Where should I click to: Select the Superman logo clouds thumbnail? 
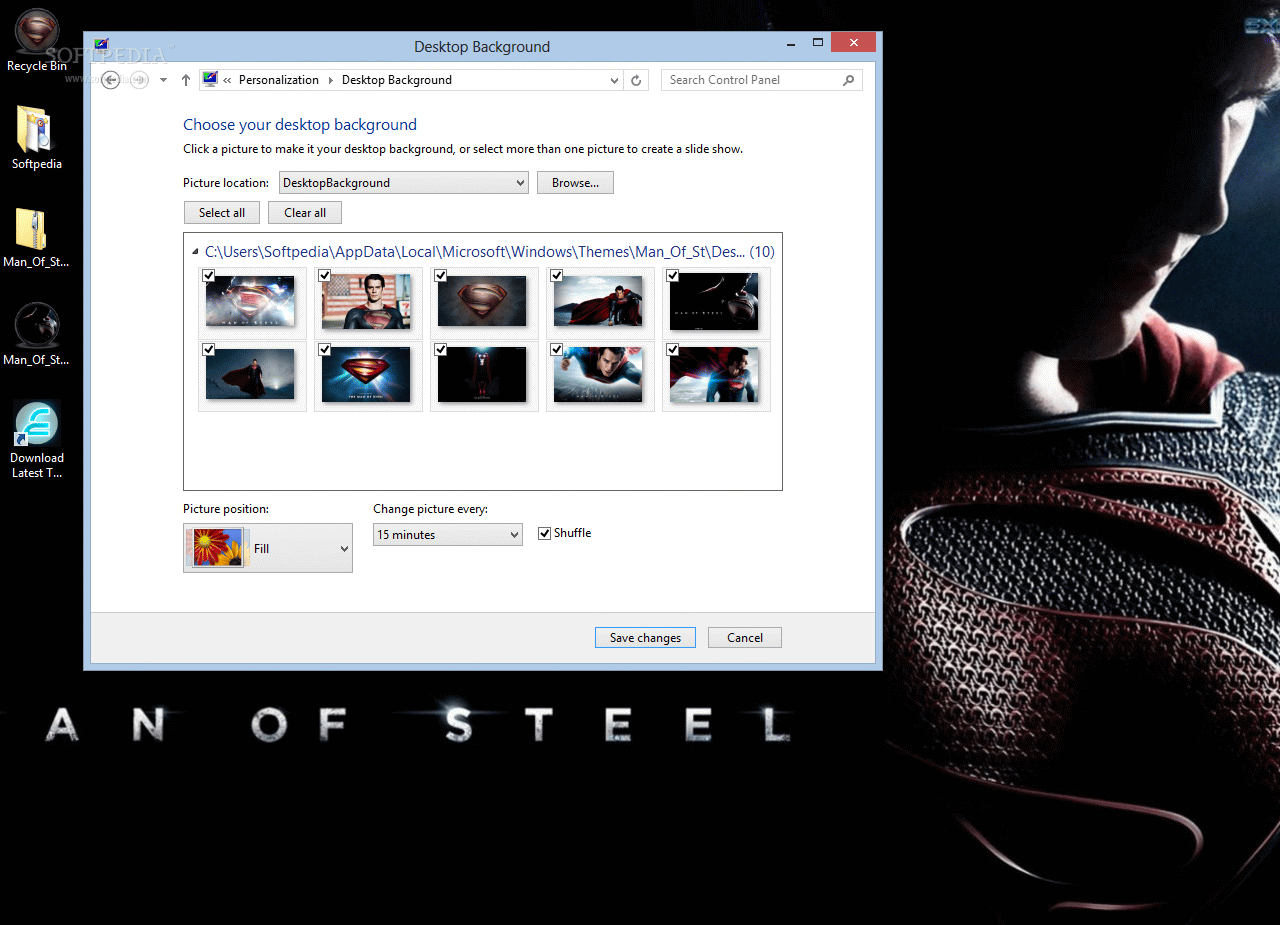pos(250,301)
